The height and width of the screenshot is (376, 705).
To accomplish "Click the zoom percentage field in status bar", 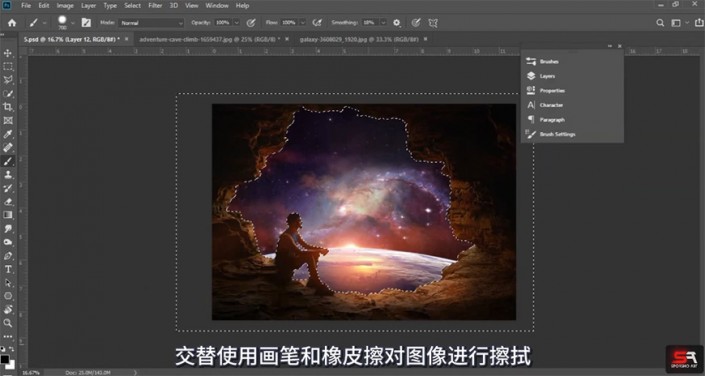I will [31, 372].
